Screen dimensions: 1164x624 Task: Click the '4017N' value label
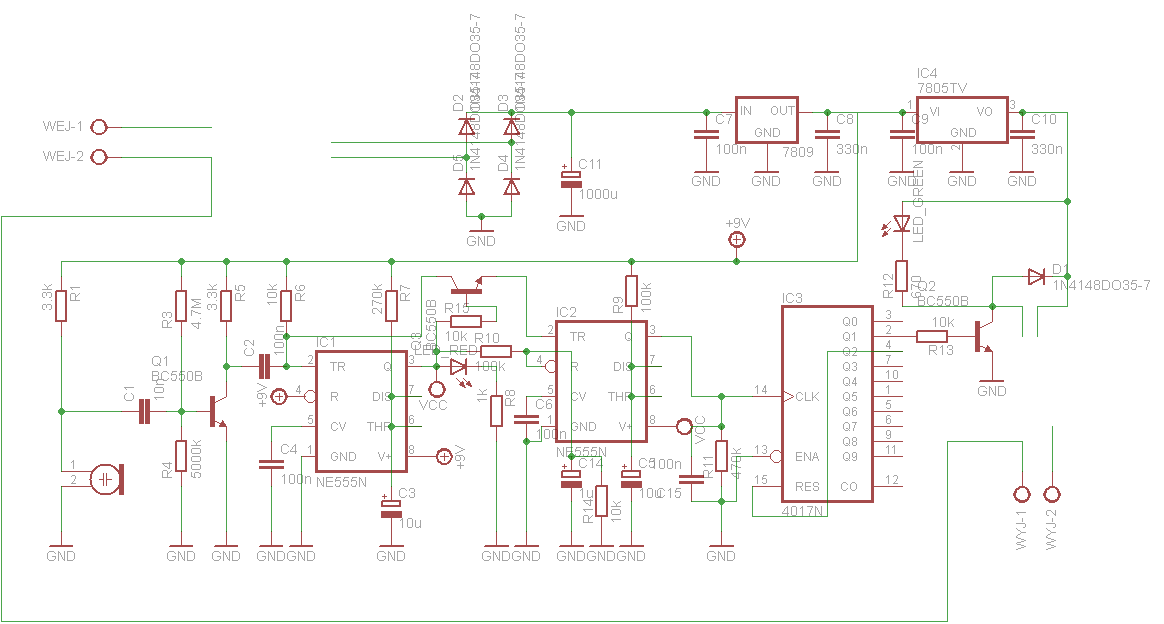(802, 511)
